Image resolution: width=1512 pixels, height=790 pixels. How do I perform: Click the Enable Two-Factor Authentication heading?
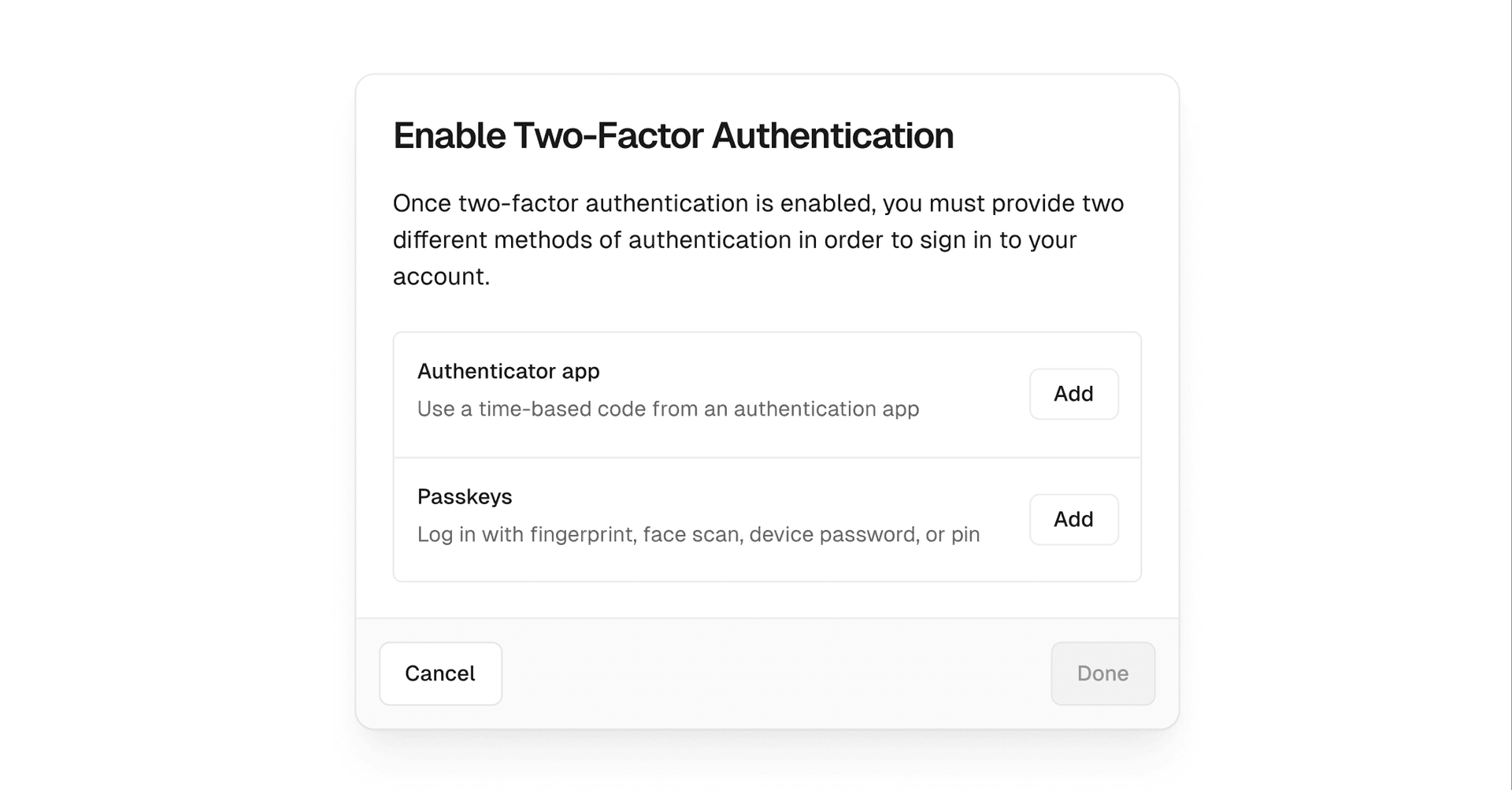coord(673,135)
